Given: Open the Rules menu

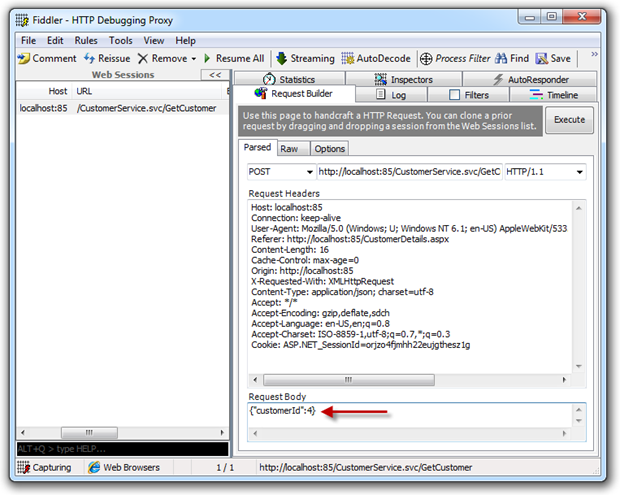Looking at the screenshot, I should (86, 41).
